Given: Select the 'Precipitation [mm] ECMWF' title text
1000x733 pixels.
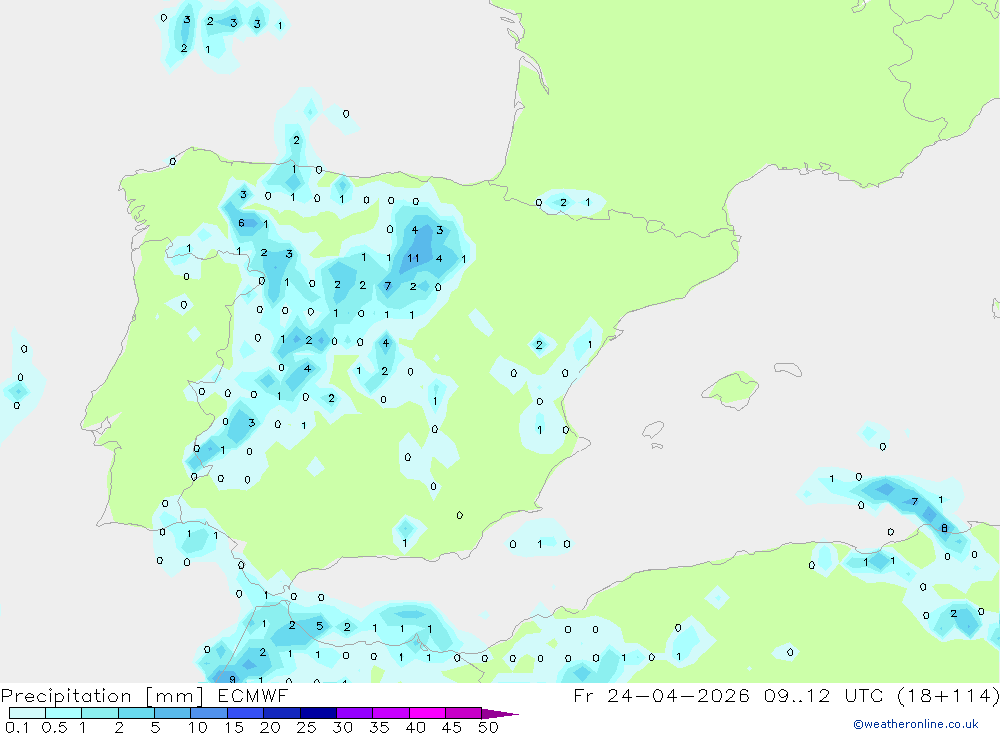Looking at the screenshot, I should [x=145, y=695].
